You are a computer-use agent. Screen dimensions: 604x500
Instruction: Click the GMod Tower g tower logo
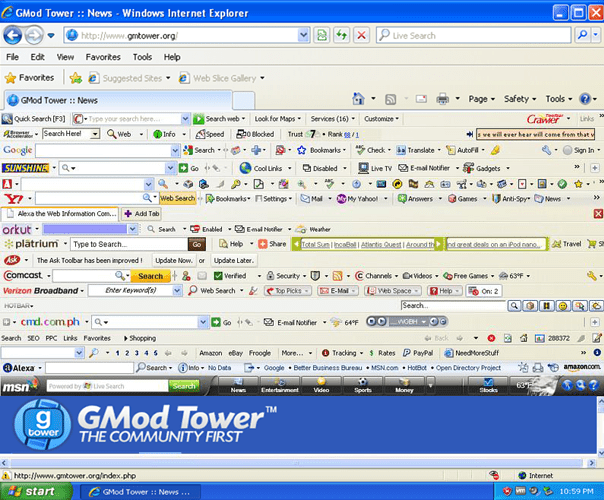pos(42,424)
